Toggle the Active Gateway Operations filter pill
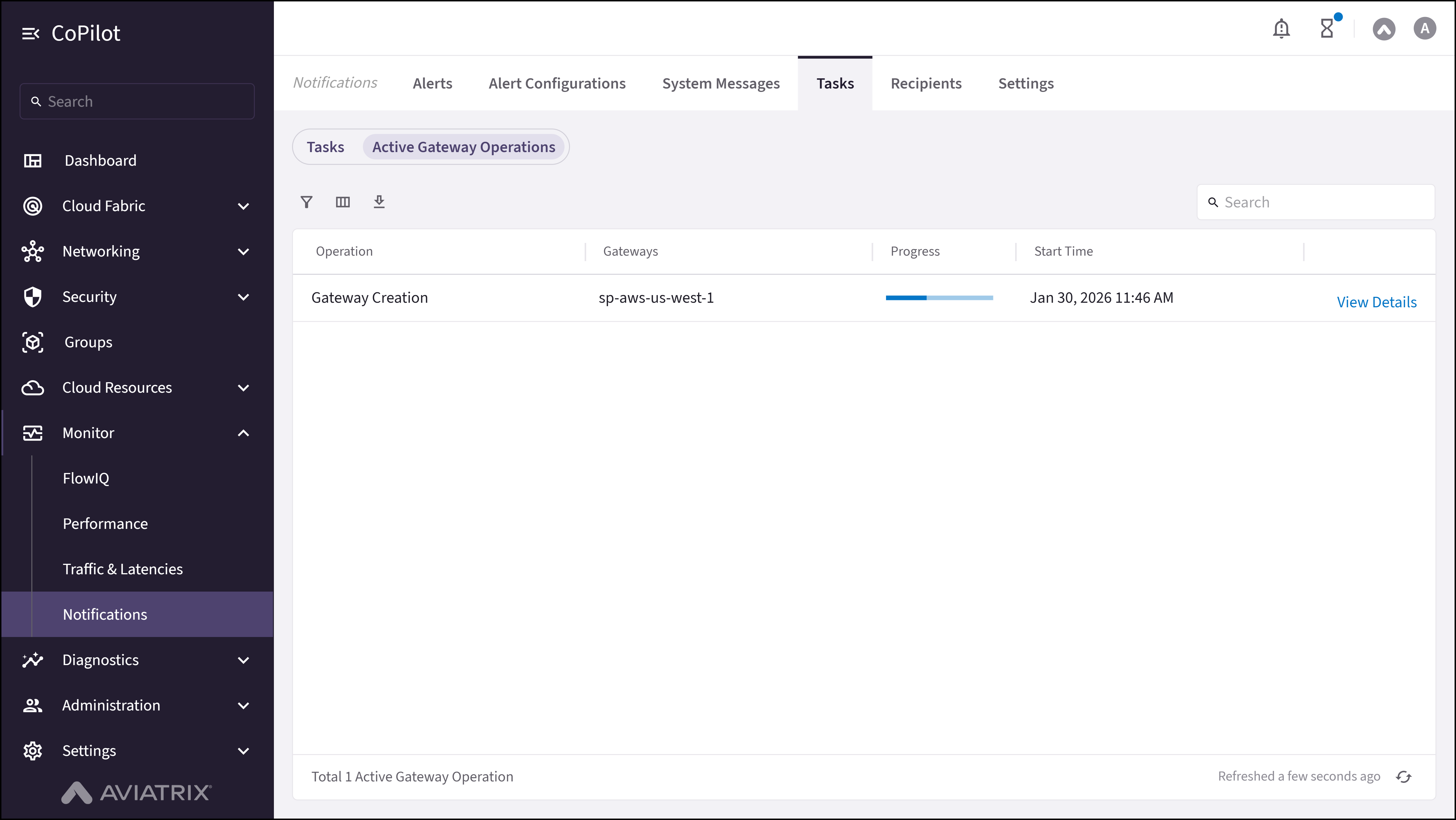 pos(463,146)
